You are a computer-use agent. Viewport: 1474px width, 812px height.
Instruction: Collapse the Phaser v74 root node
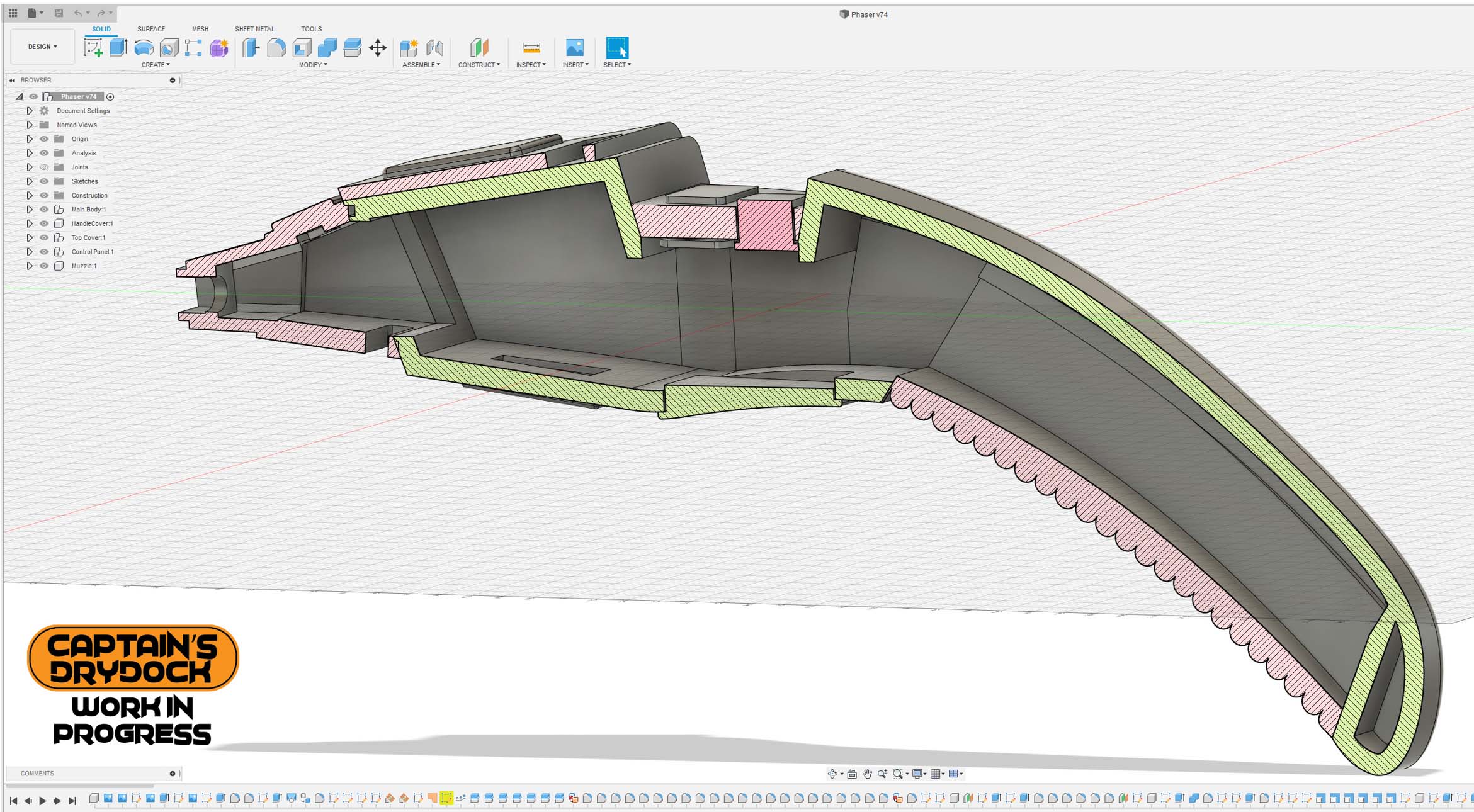click(x=20, y=97)
